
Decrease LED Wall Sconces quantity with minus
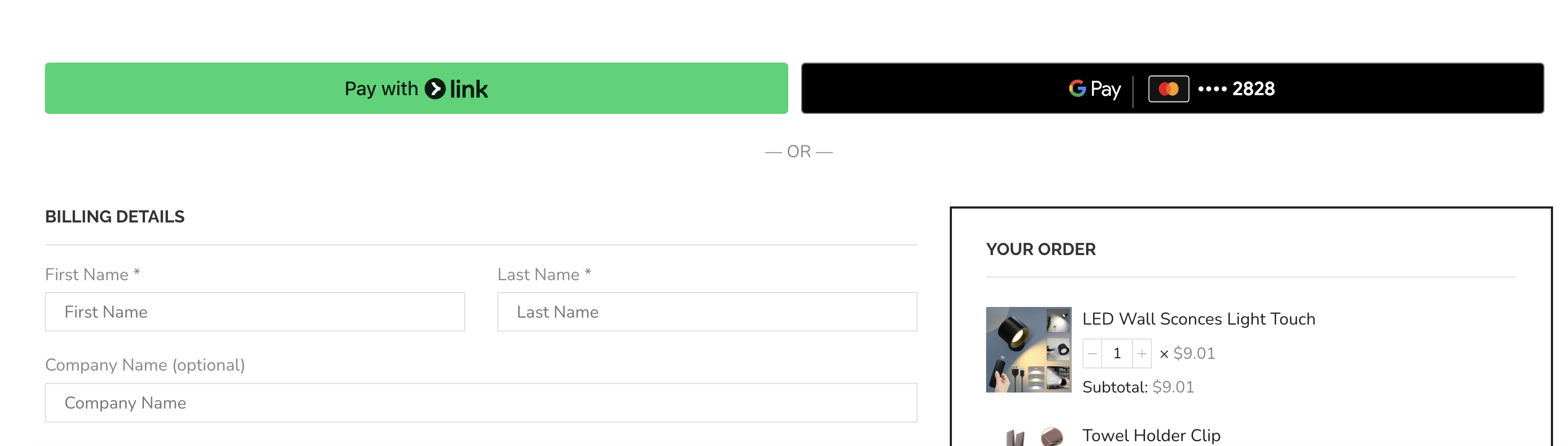1092,353
